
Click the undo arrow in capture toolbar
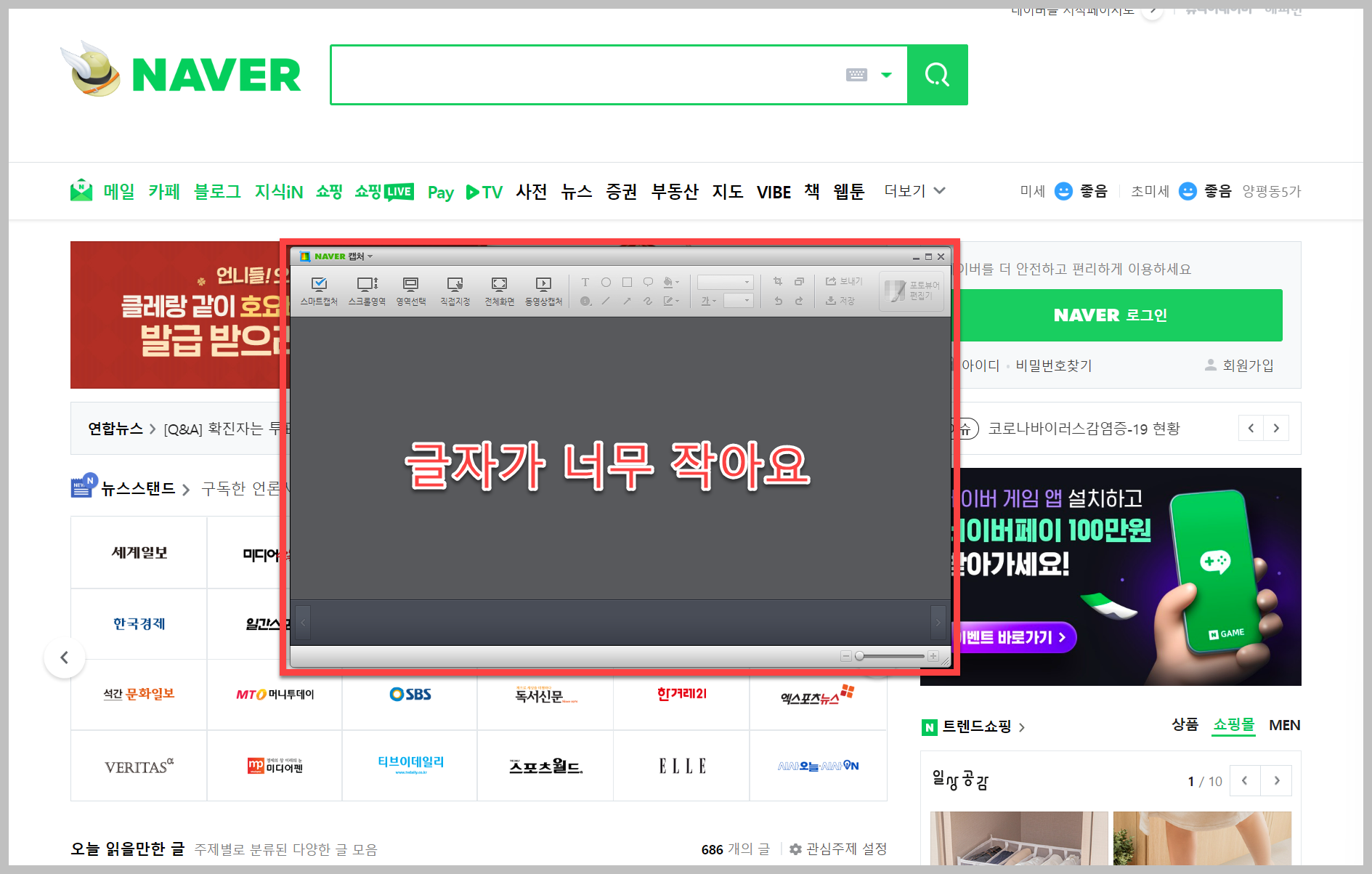[778, 301]
